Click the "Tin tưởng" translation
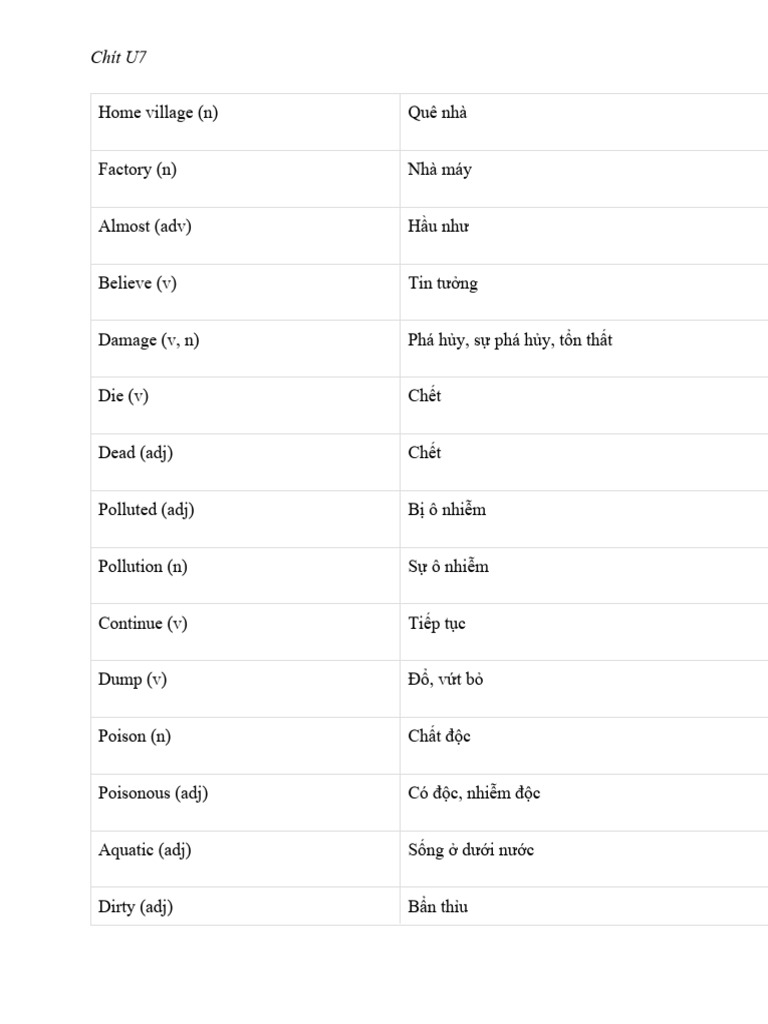768x1024 pixels. [443, 283]
